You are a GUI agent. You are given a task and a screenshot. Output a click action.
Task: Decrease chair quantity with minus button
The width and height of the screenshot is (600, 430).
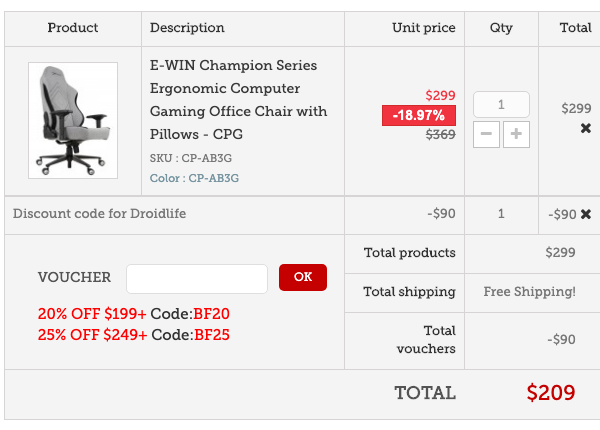pyautogui.click(x=486, y=134)
